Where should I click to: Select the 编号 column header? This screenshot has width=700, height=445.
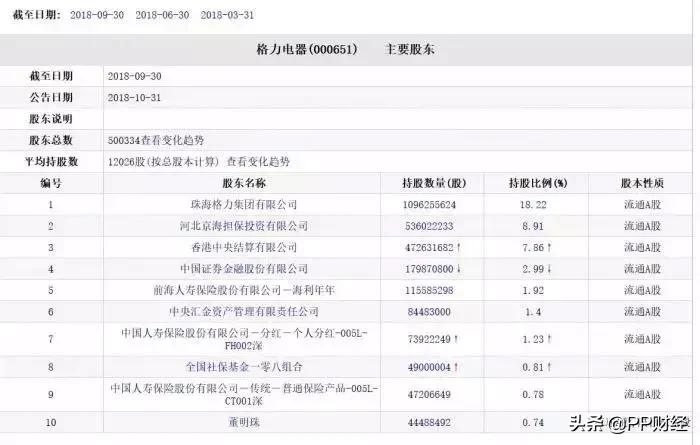[51, 183]
